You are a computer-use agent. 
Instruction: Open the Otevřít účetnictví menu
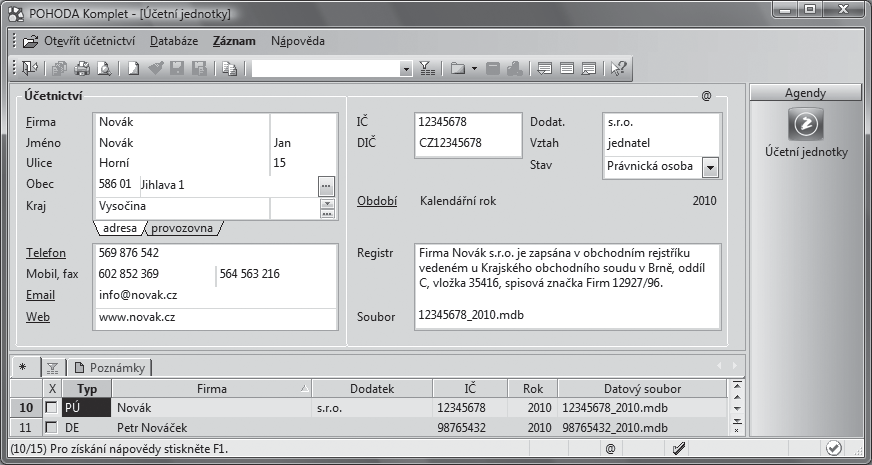(x=90, y=41)
